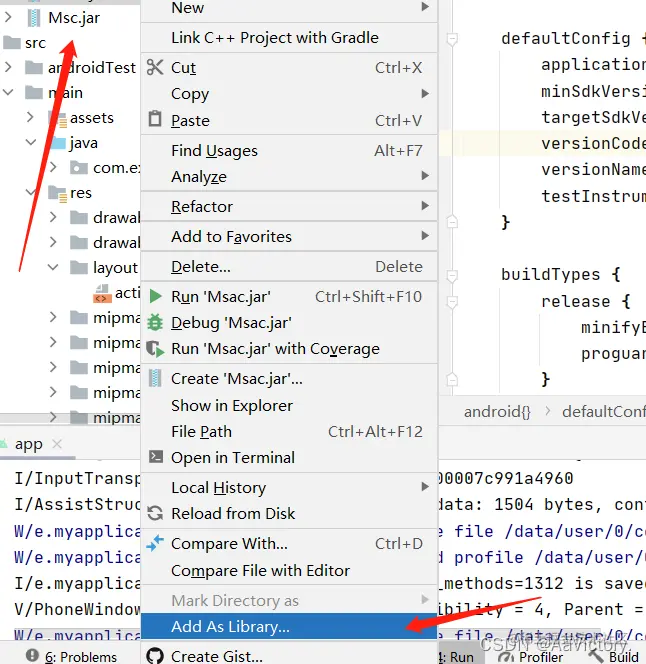This screenshot has height=664, width=646.
Task: Open the Local History submenu
Action: pyautogui.click(x=288, y=487)
